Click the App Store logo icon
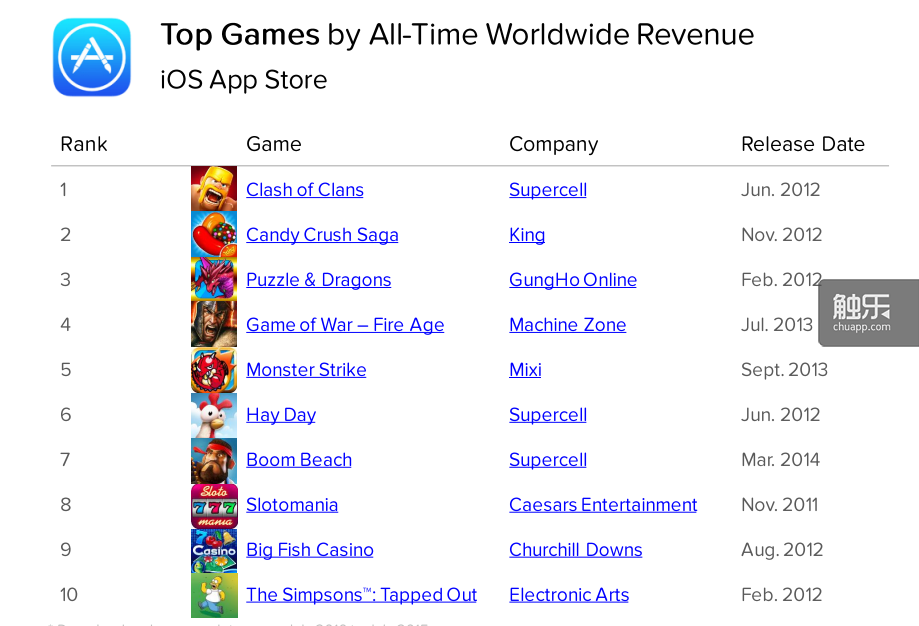 point(92,57)
